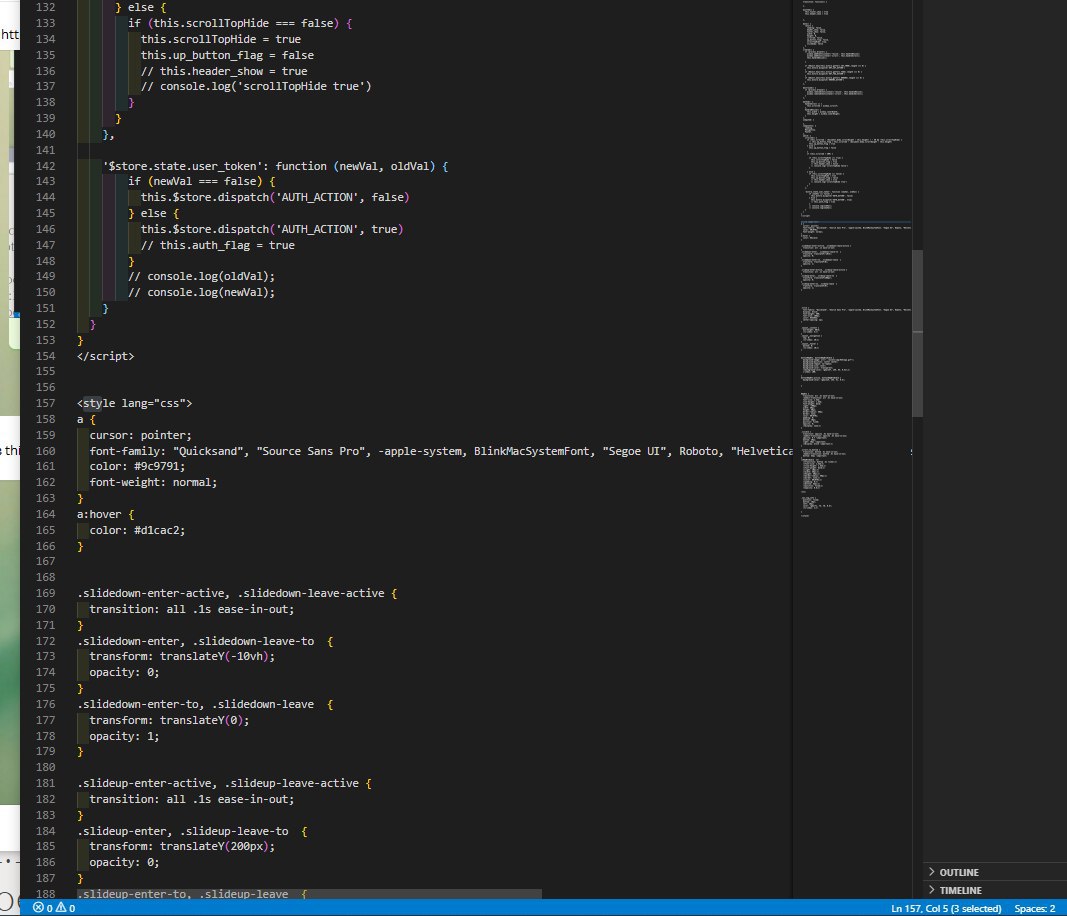
Task: Click "transform: translateY(-10vh);"
Action: tap(182, 657)
